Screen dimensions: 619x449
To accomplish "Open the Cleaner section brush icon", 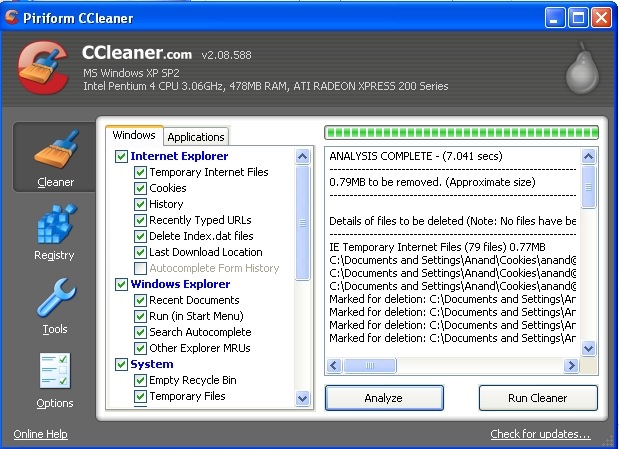I will (x=56, y=149).
